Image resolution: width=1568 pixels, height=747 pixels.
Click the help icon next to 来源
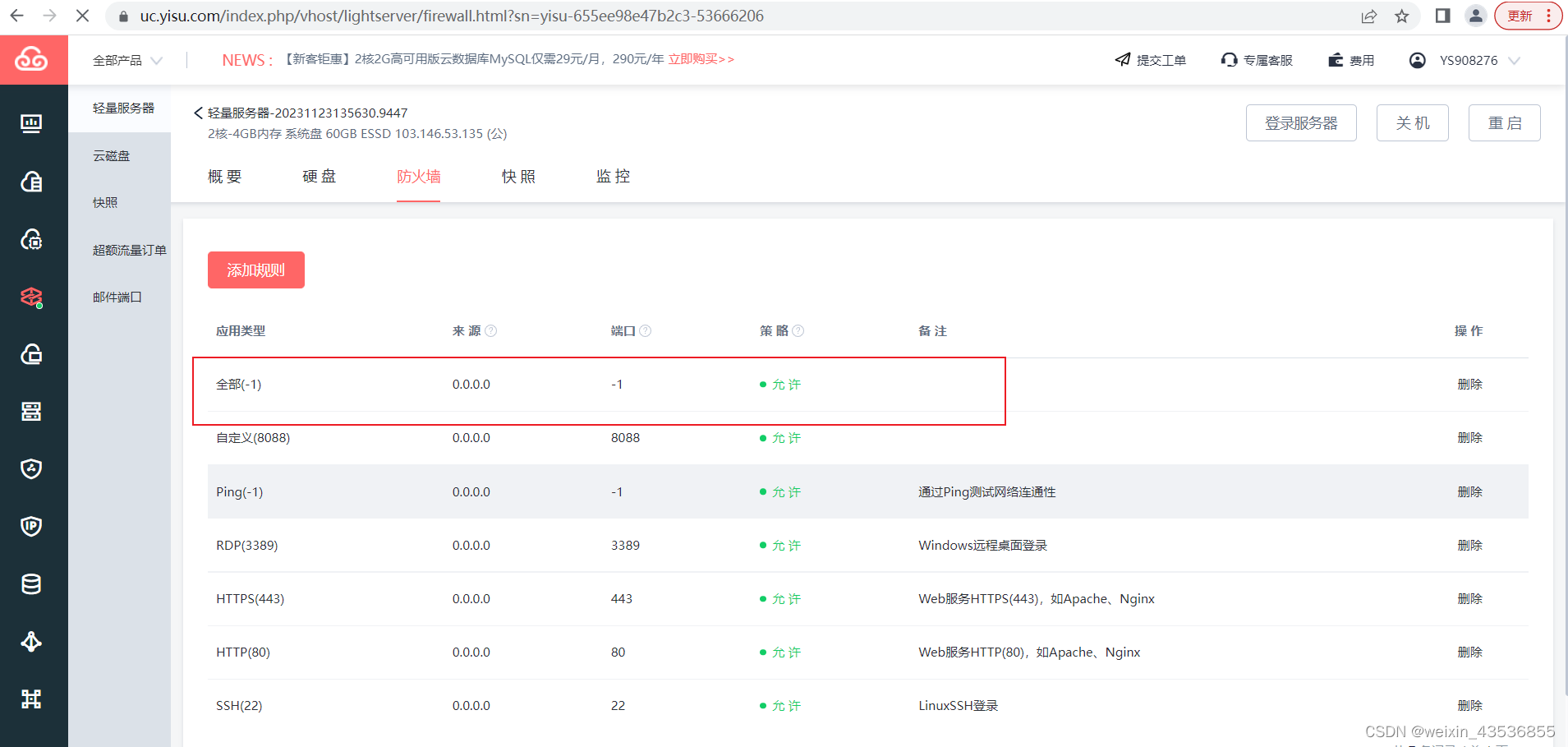tap(491, 330)
